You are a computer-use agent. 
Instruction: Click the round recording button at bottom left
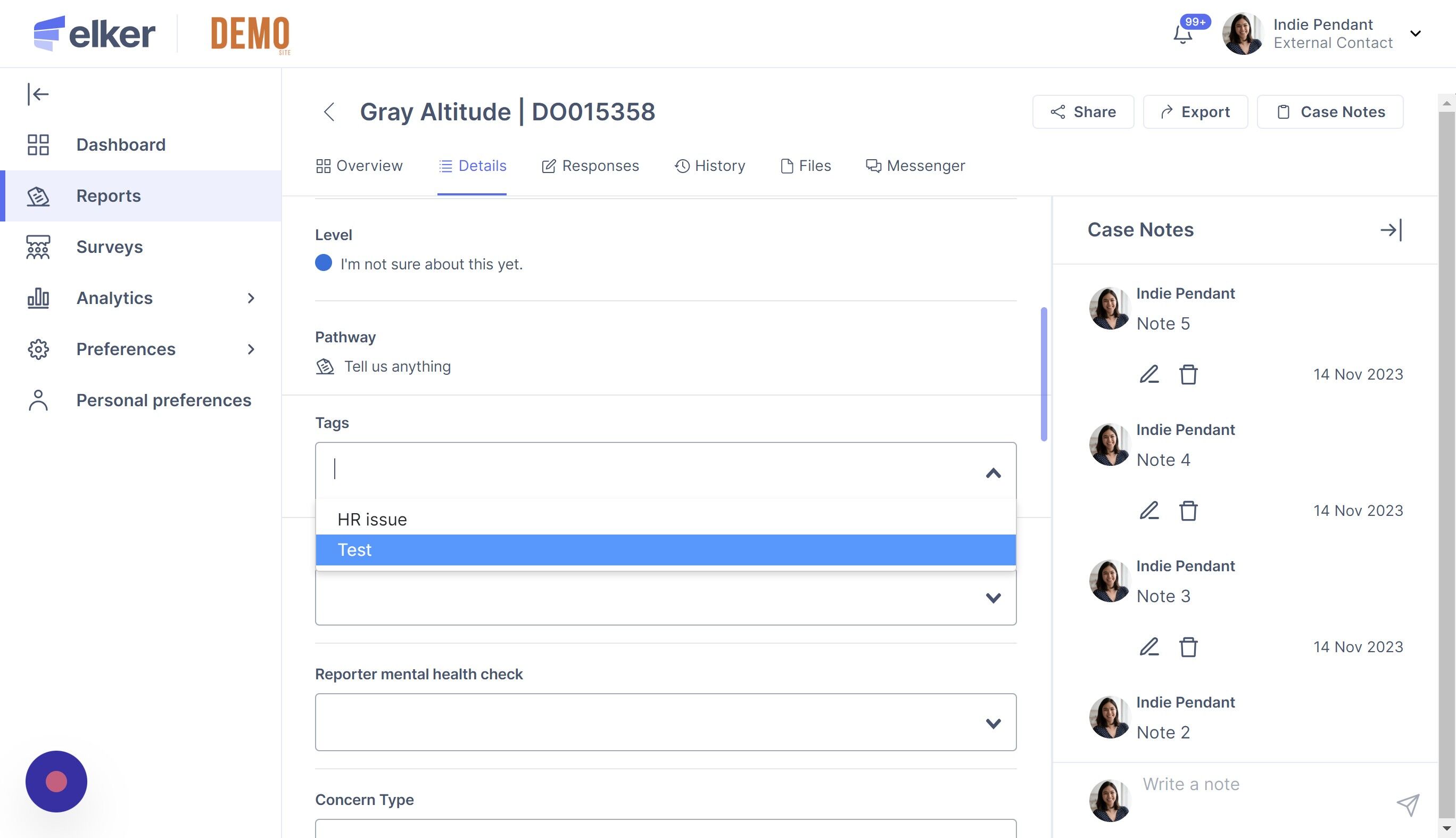pos(56,781)
